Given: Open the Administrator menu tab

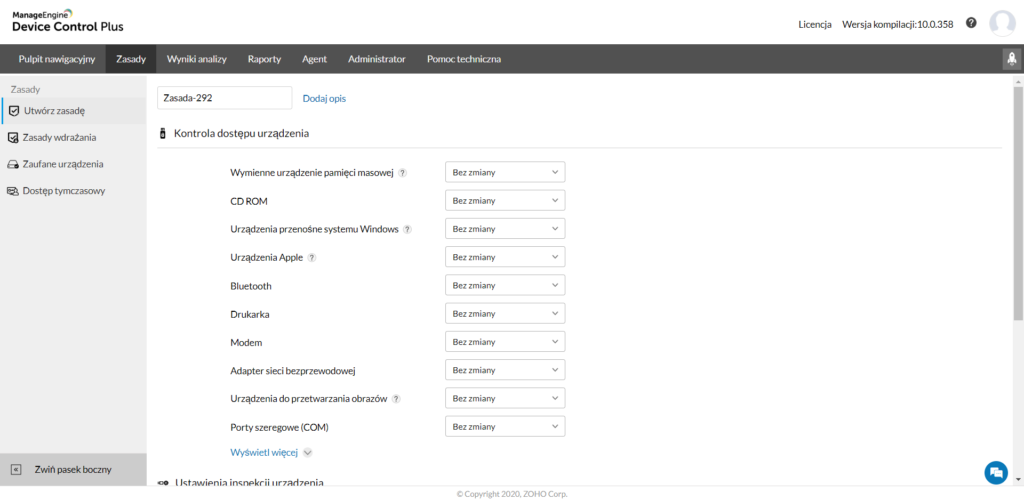Looking at the screenshot, I should 376,59.
